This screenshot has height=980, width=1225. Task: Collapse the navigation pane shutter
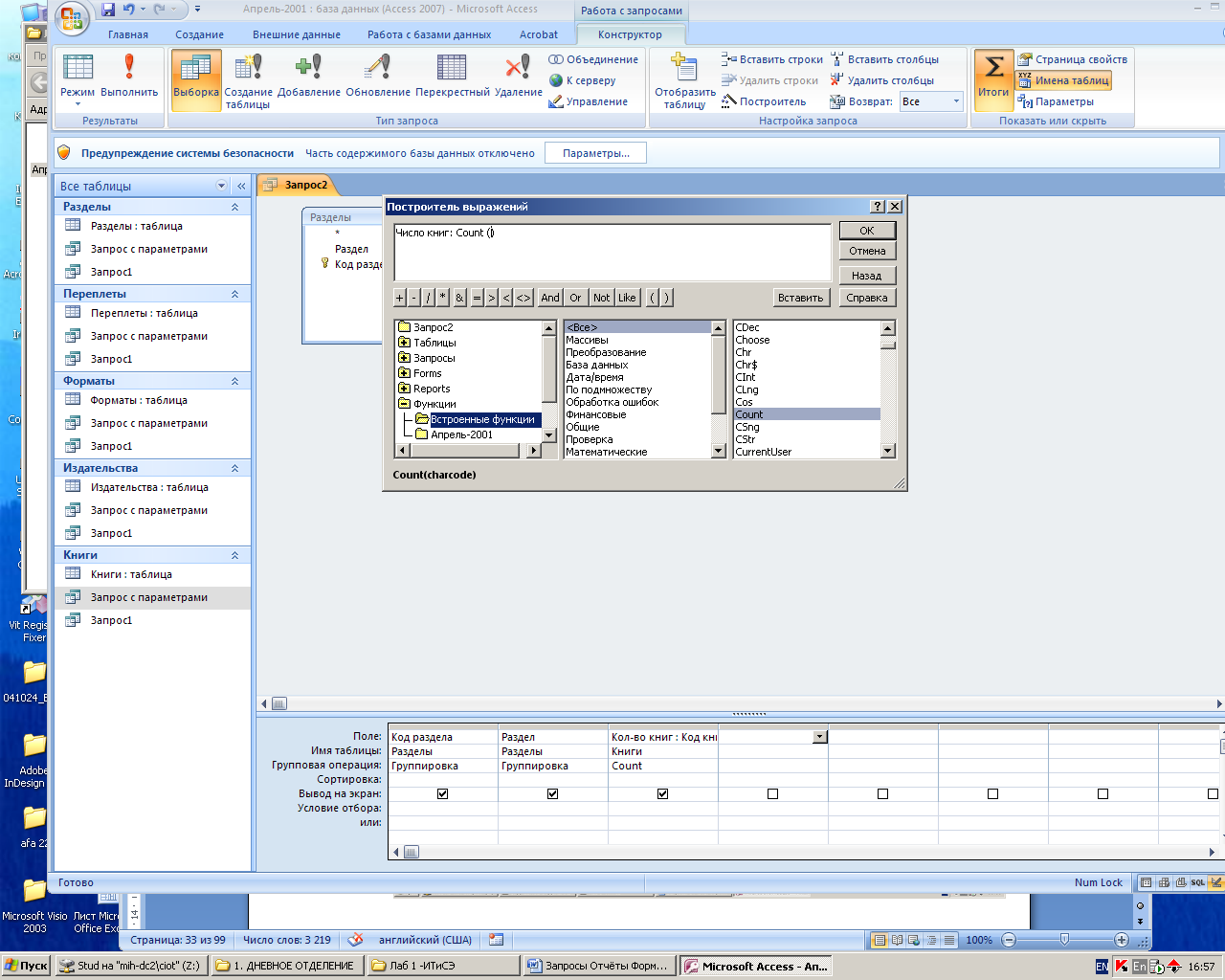[242, 186]
